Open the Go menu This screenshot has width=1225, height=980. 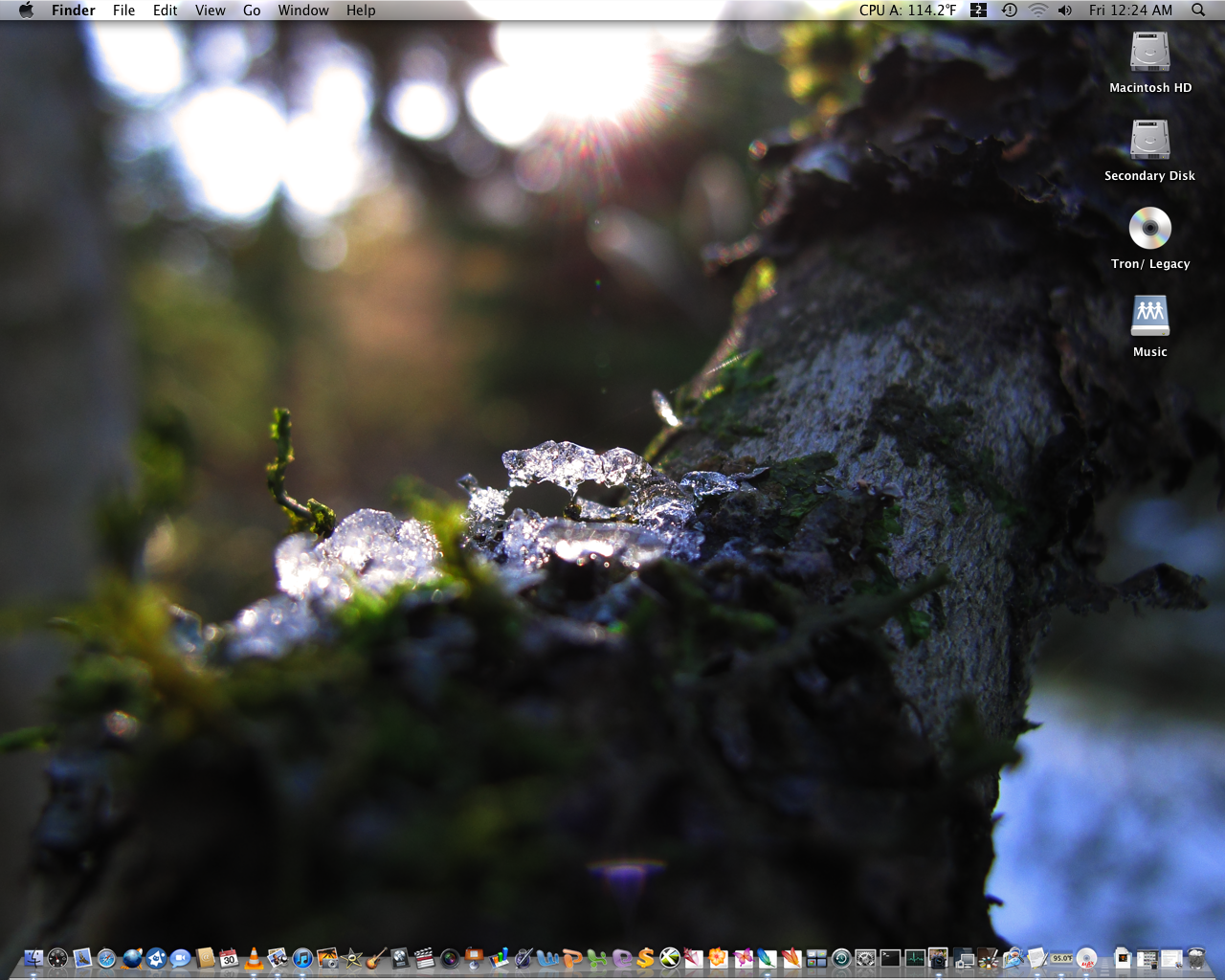click(x=252, y=11)
